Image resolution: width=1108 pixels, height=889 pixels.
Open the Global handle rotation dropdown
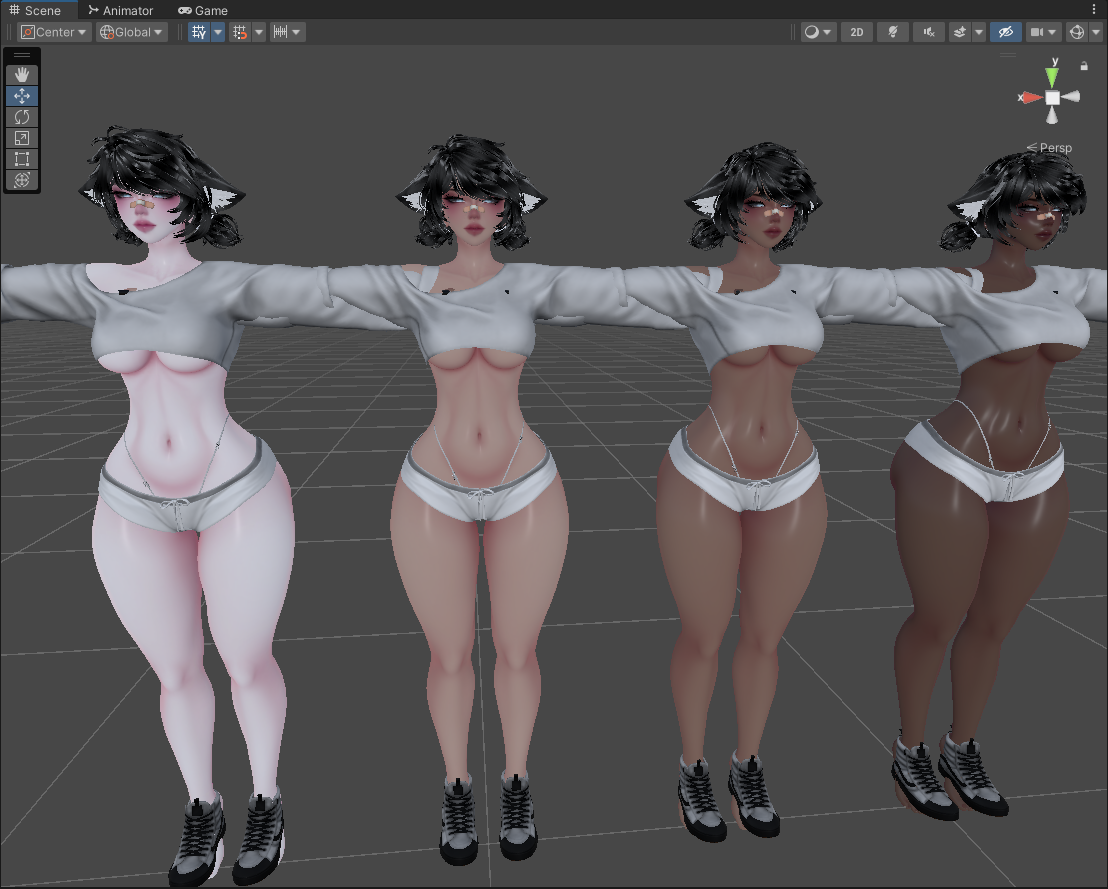pos(132,32)
